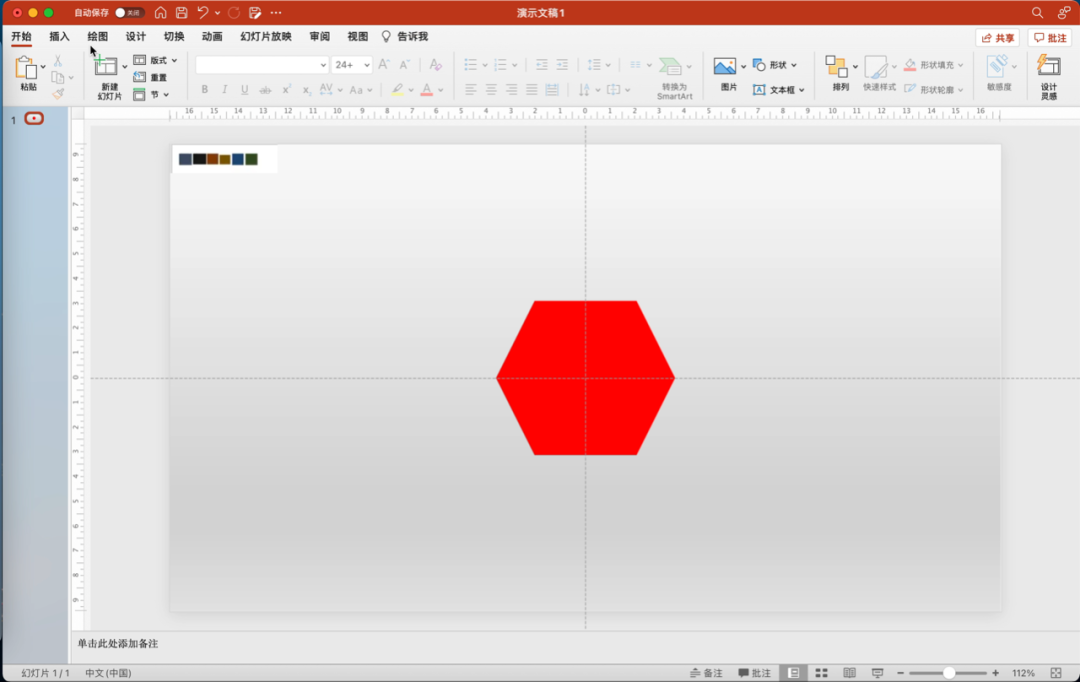This screenshot has height=682, width=1080.
Task: Open Design Ideas (设计灵感) pane
Action: pos(1048,76)
